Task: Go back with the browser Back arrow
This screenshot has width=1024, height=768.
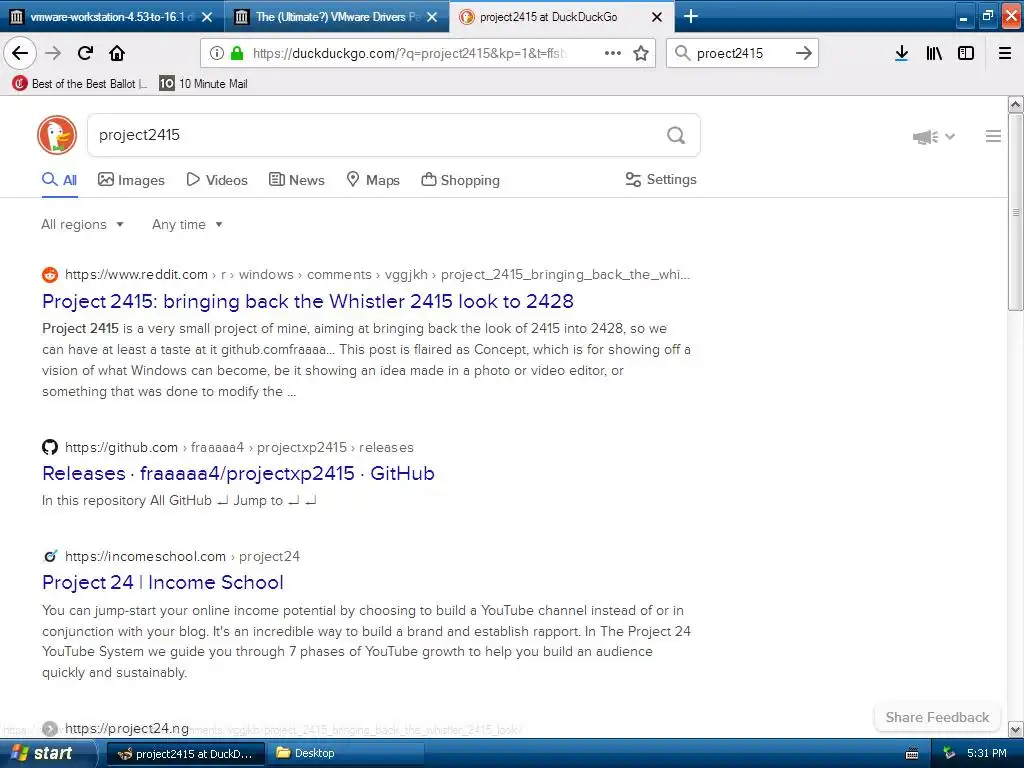Action: [x=20, y=53]
